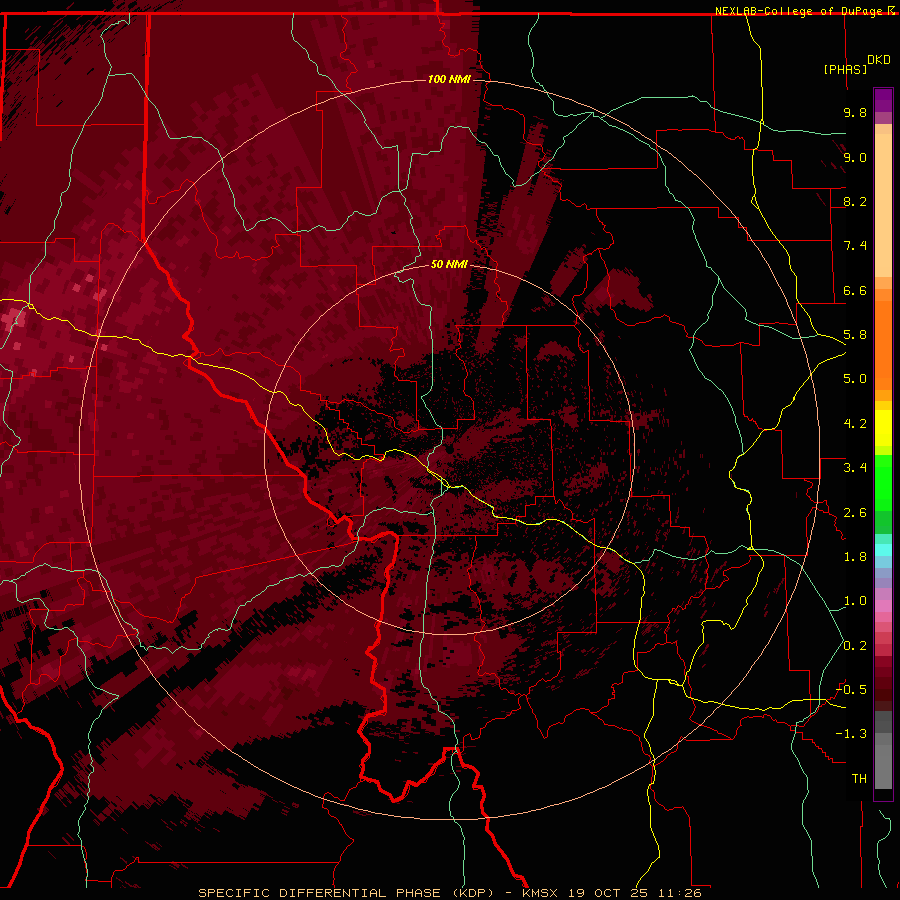Click the -1.3 scale value

pos(851,734)
